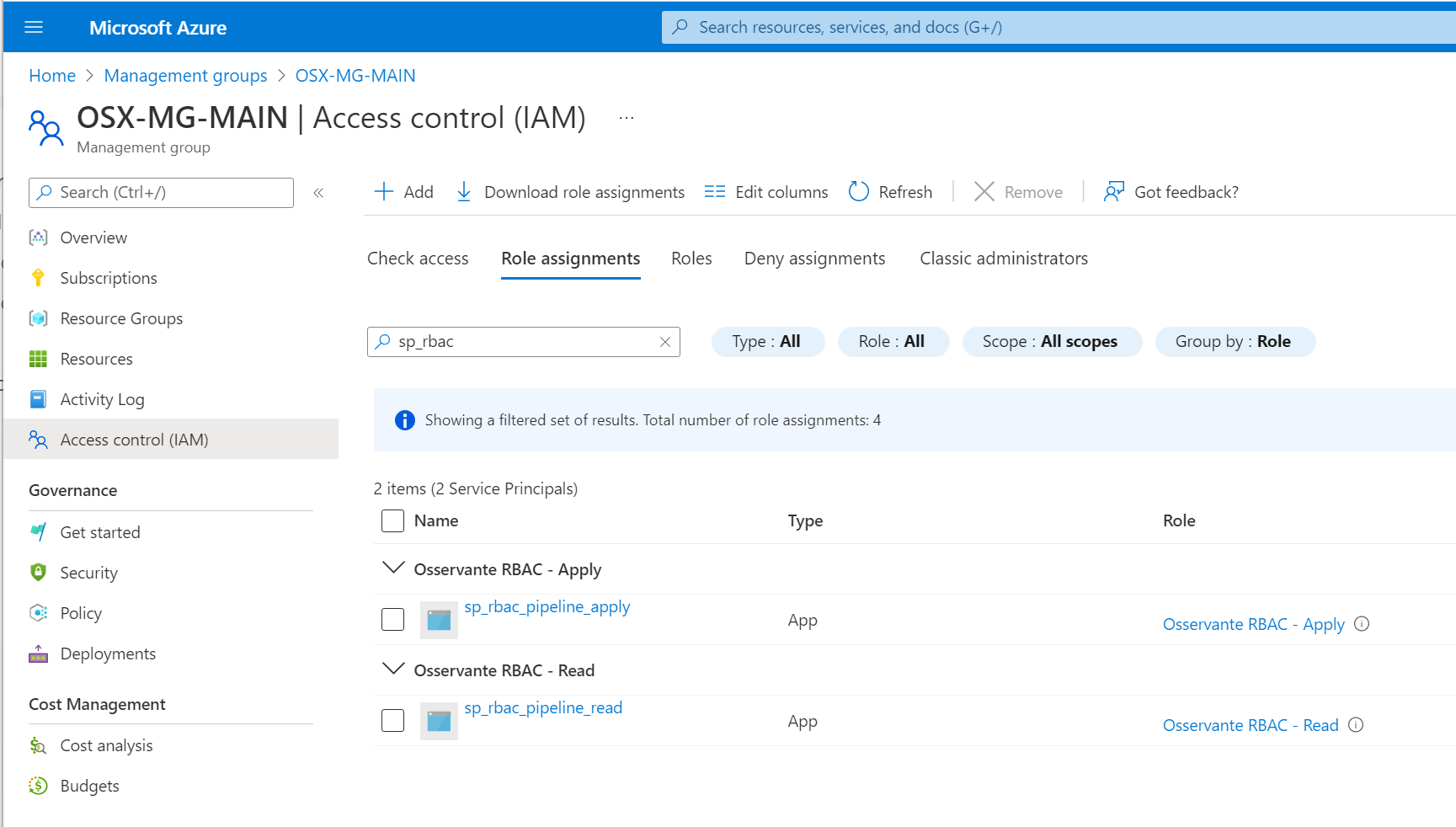Focus the global search resources field
The width and height of the screenshot is (1456, 827).
click(1059, 27)
